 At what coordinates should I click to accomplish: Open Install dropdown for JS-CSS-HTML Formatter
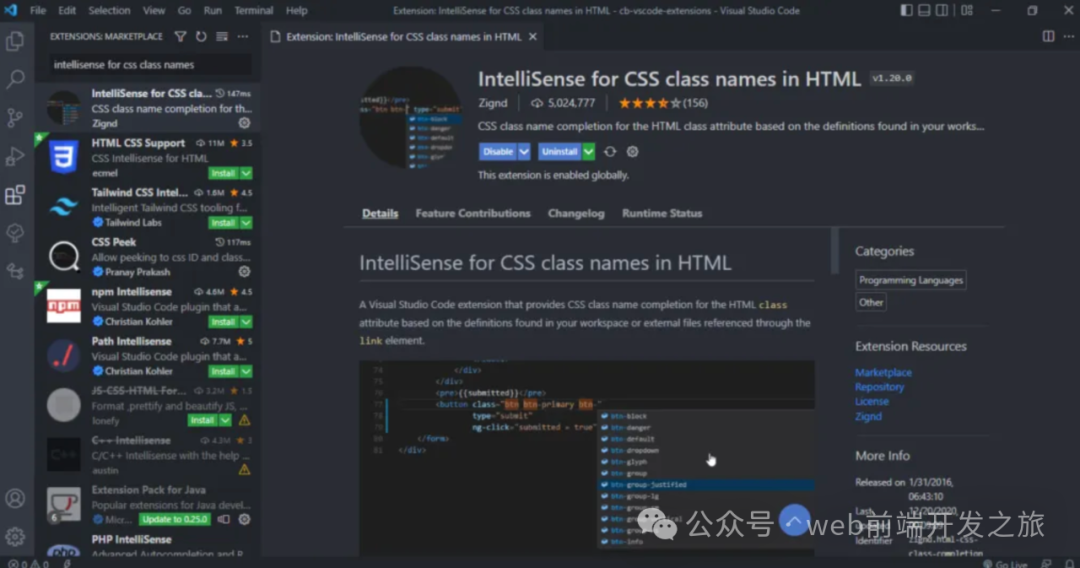[x=225, y=420]
